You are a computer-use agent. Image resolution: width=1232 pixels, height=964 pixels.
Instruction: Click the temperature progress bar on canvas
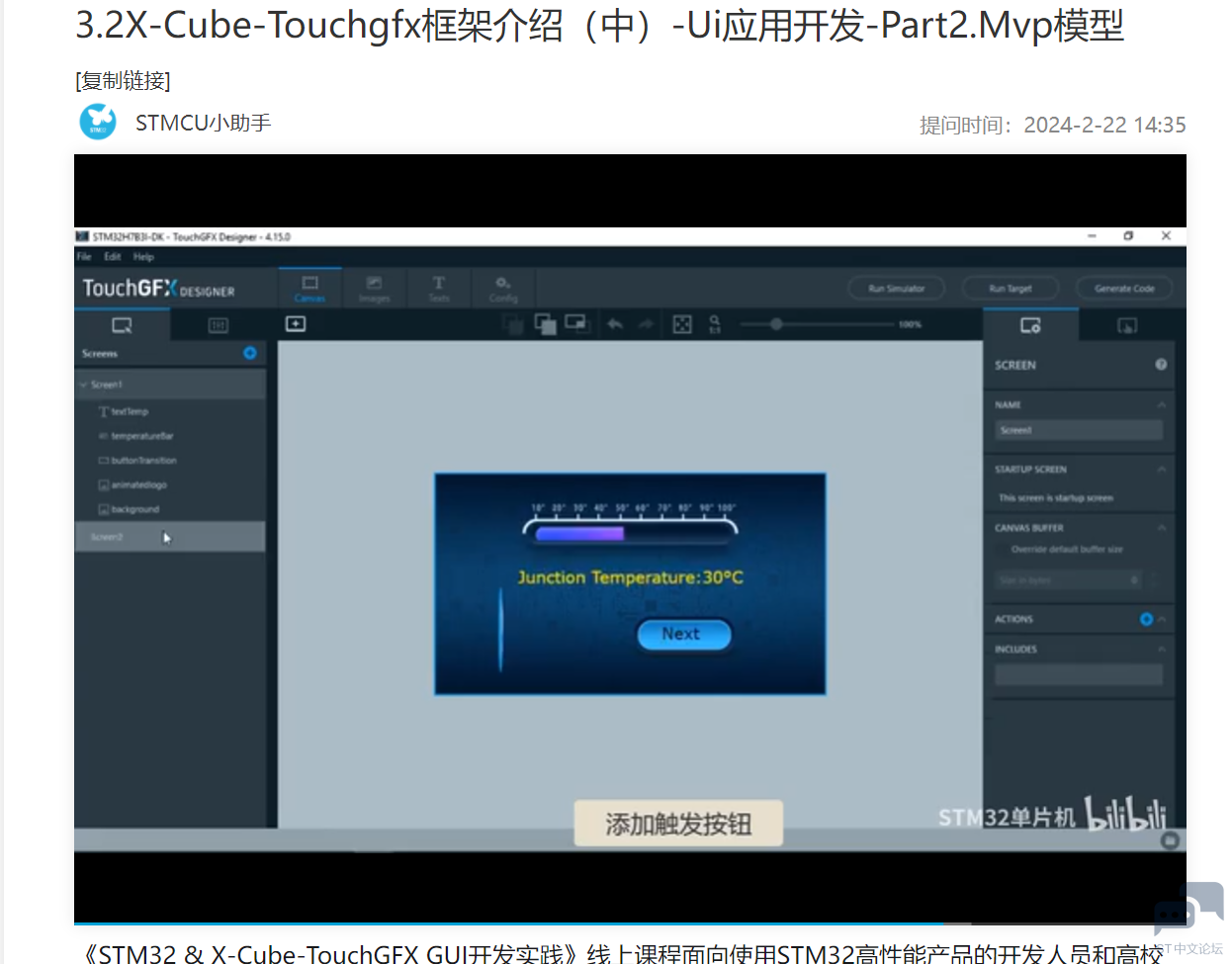(x=630, y=532)
